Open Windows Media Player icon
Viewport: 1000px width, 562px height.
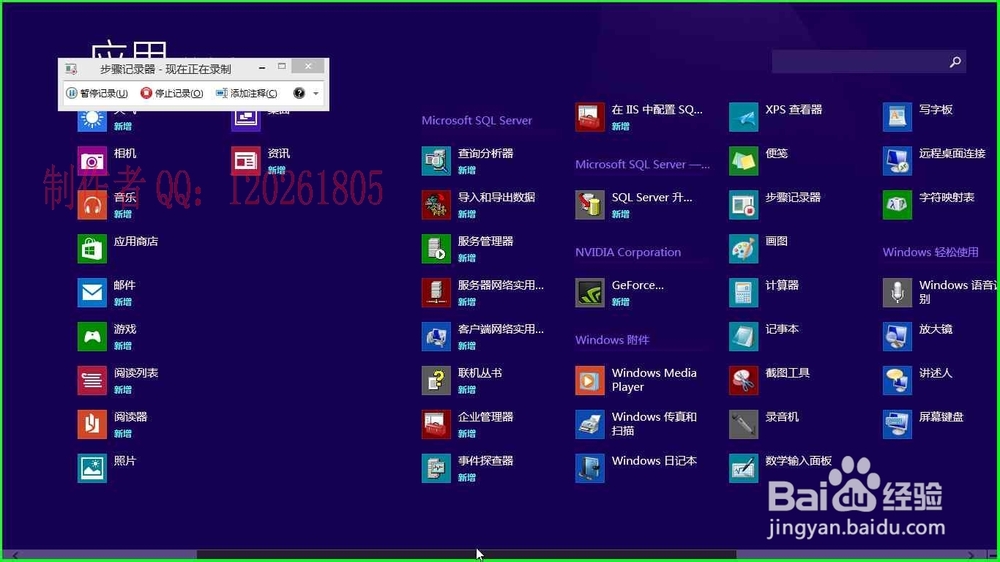590,381
